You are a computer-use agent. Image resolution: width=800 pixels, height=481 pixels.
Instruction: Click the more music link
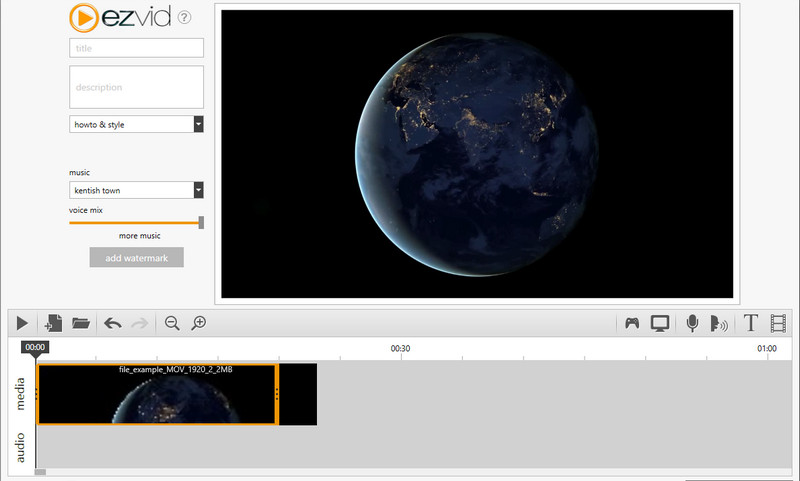(140, 236)
